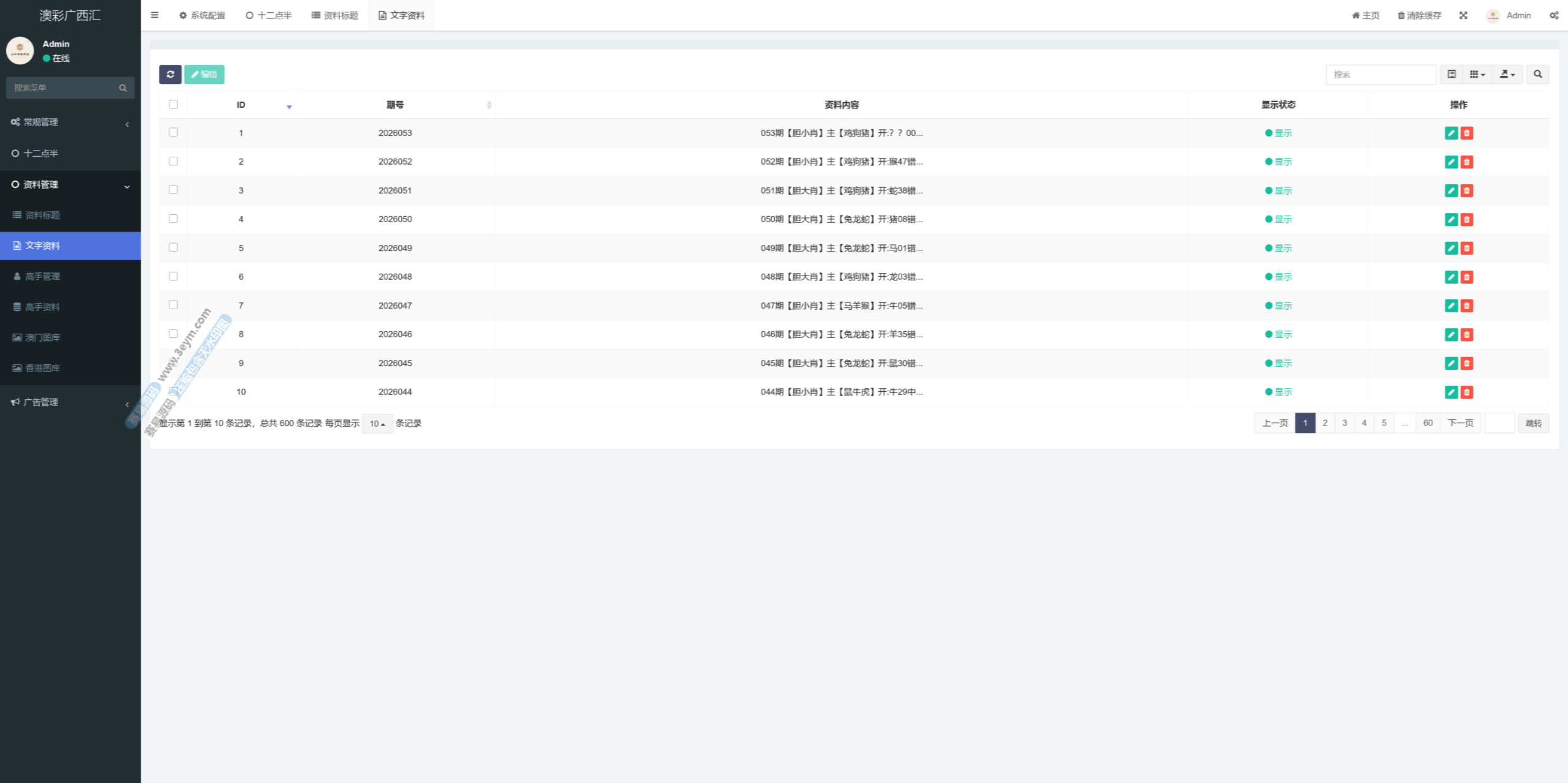Open the export data dropdown
1568x783 pixels.
1507,74
